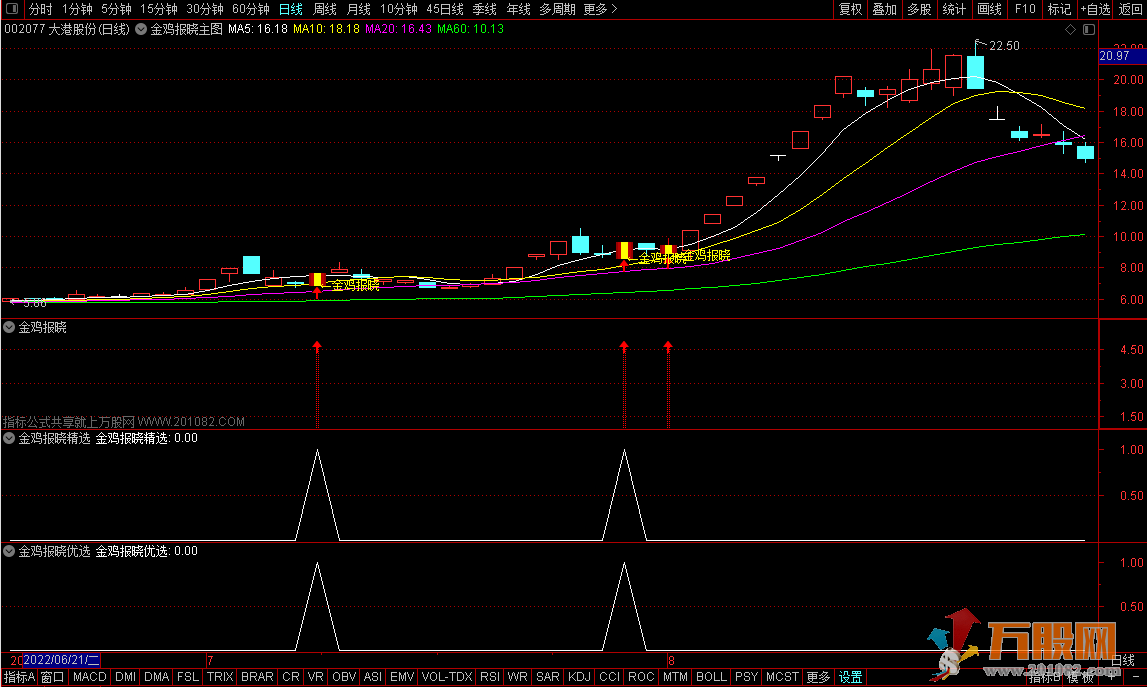Switch sub-chart to MCST indicator
The image size is (1147, 687).
(782, 677)
